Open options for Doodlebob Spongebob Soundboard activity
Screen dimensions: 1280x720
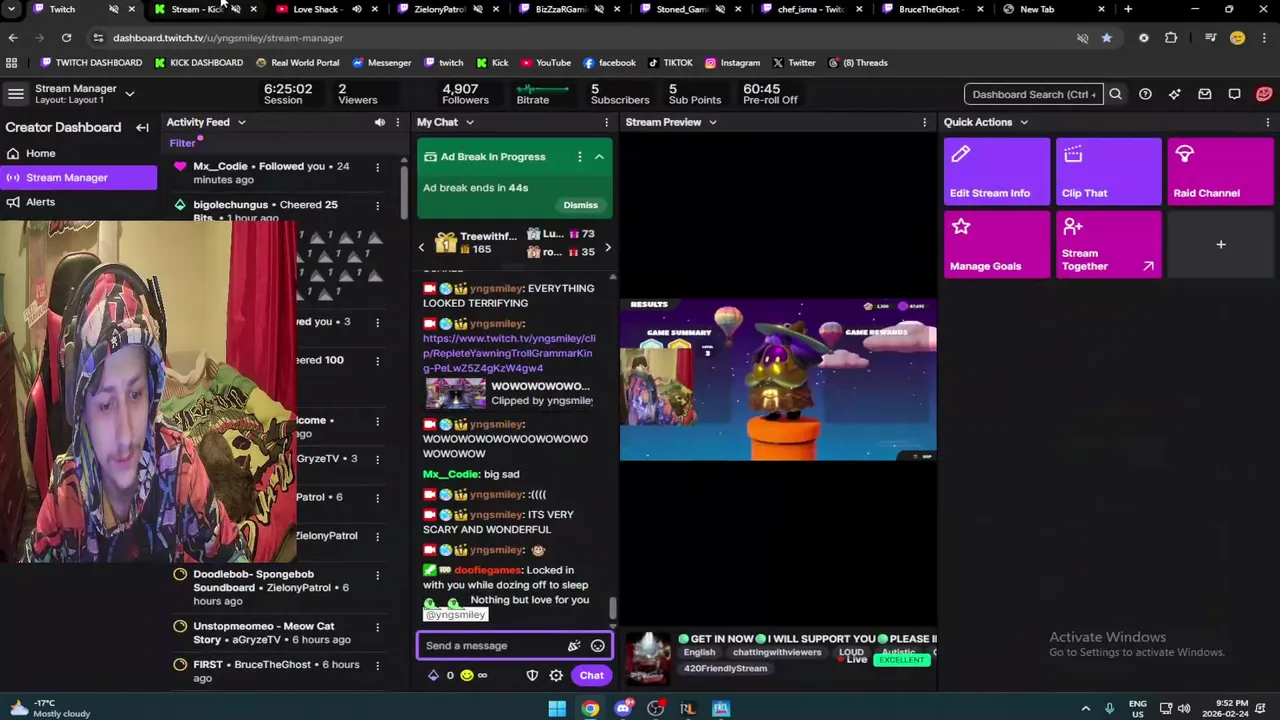click(x=377, y=575)
